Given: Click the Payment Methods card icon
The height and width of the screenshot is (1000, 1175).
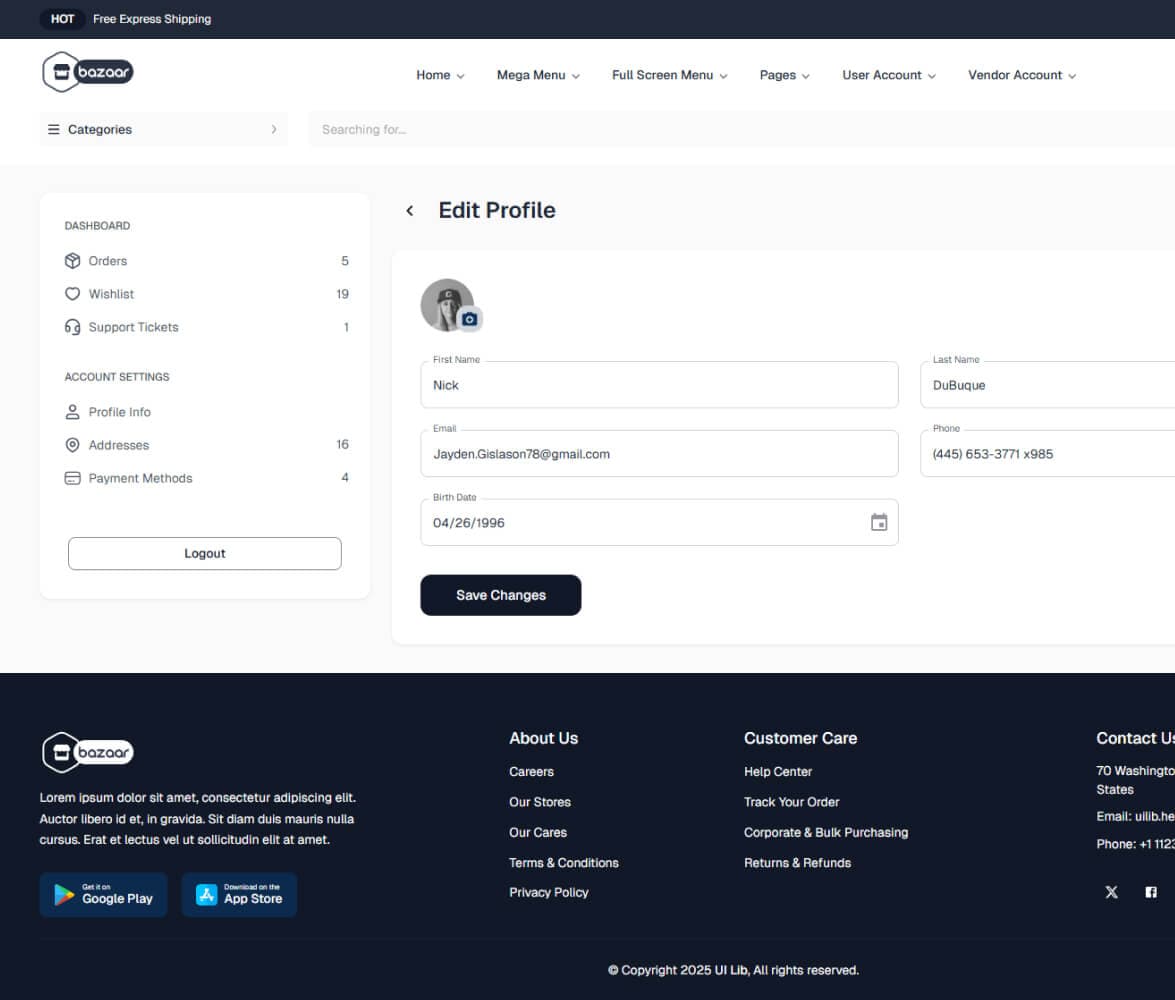Looking at the screenshot, I should pos(72,478).
